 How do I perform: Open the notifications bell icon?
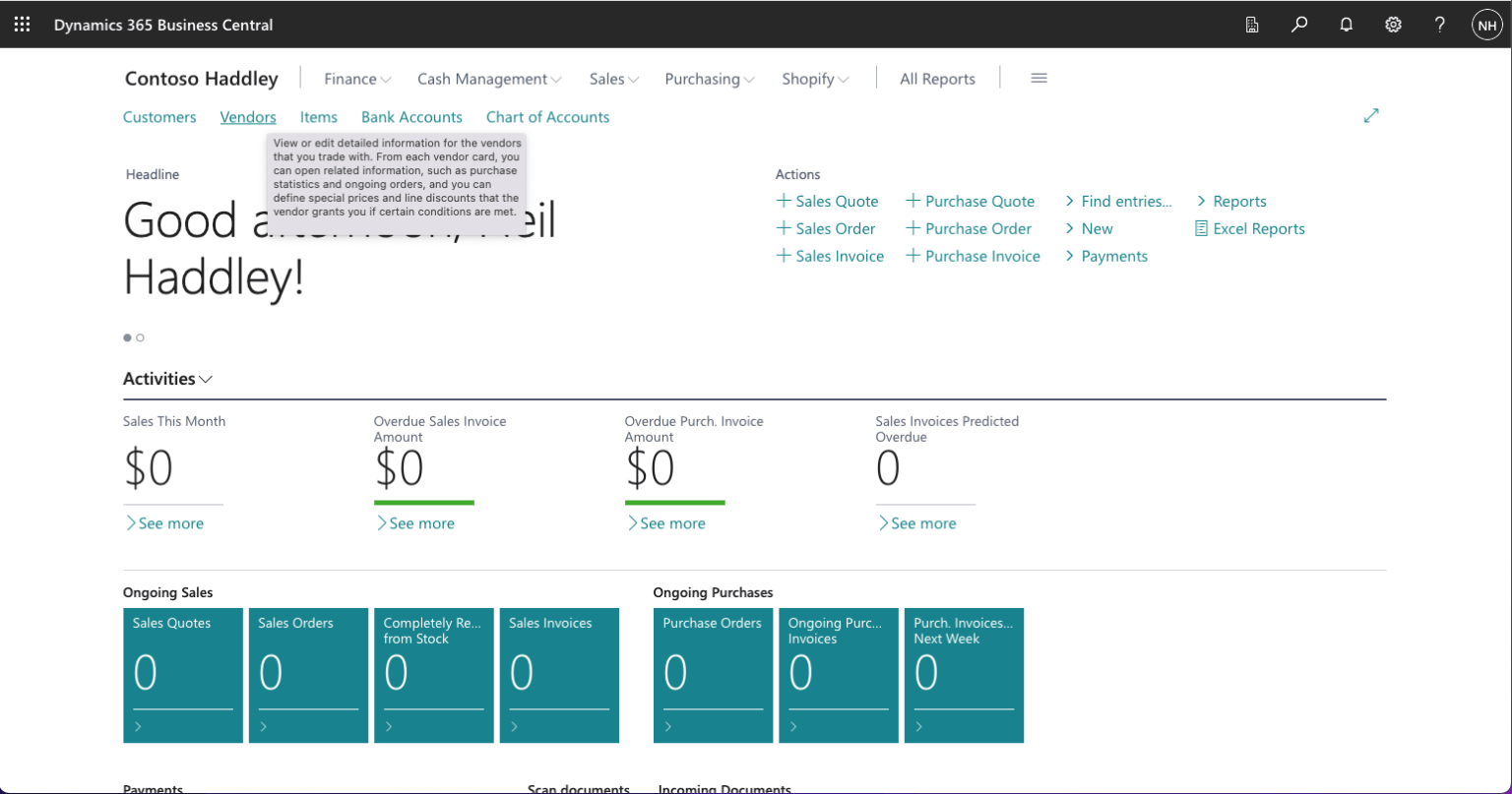[1347, 25]
